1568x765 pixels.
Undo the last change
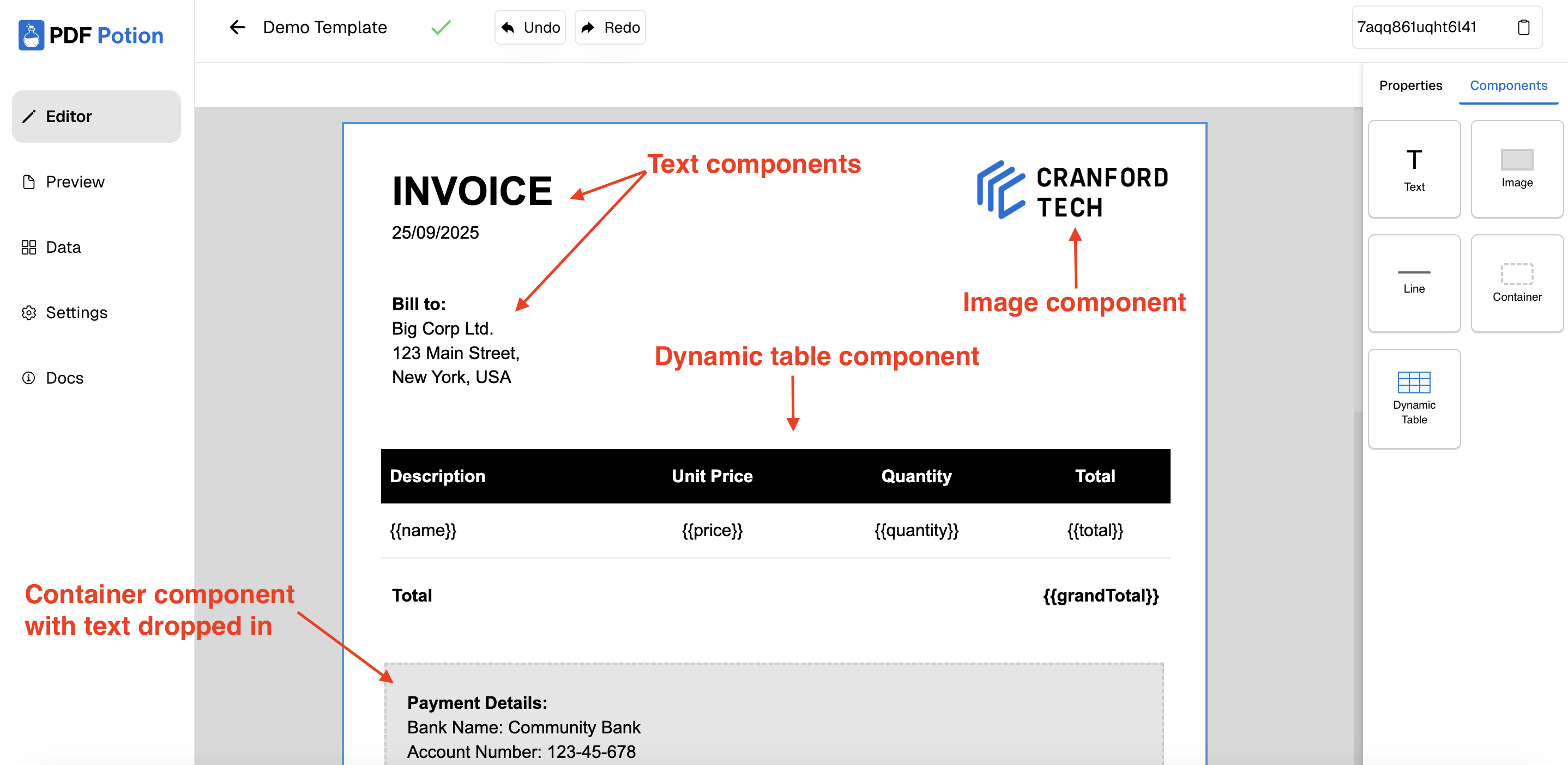(x=530, y=27)
